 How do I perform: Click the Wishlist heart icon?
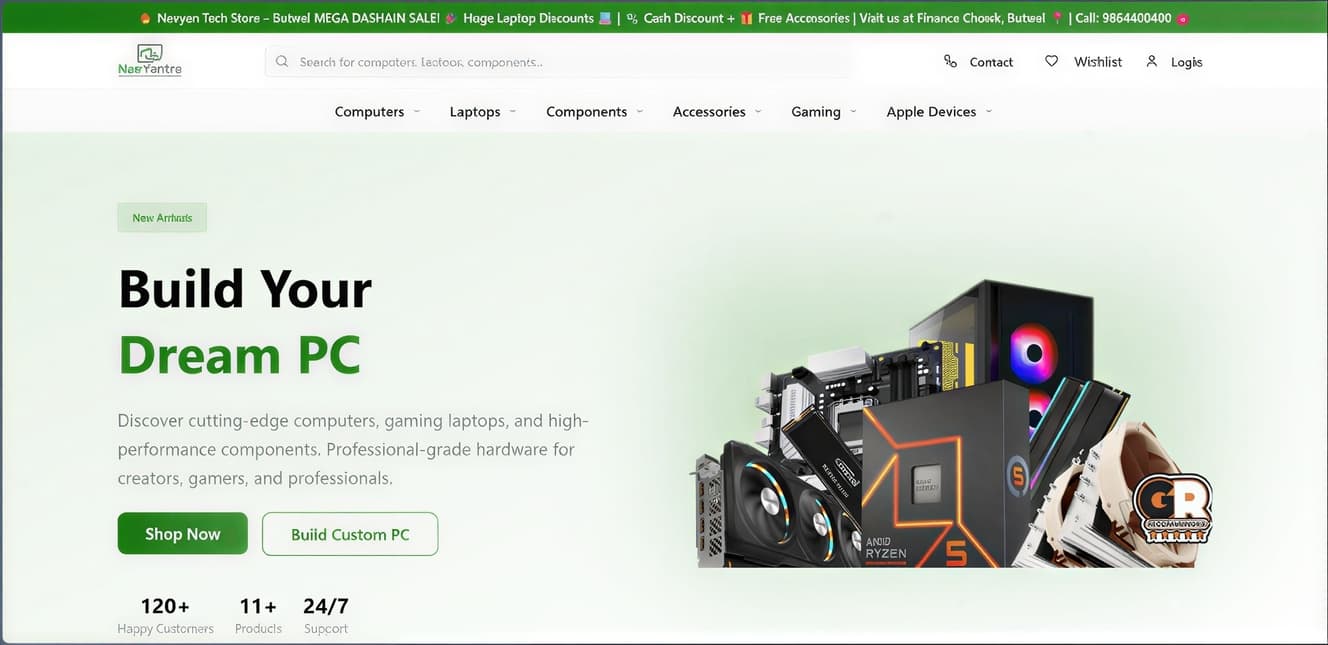pos(1051,62)
